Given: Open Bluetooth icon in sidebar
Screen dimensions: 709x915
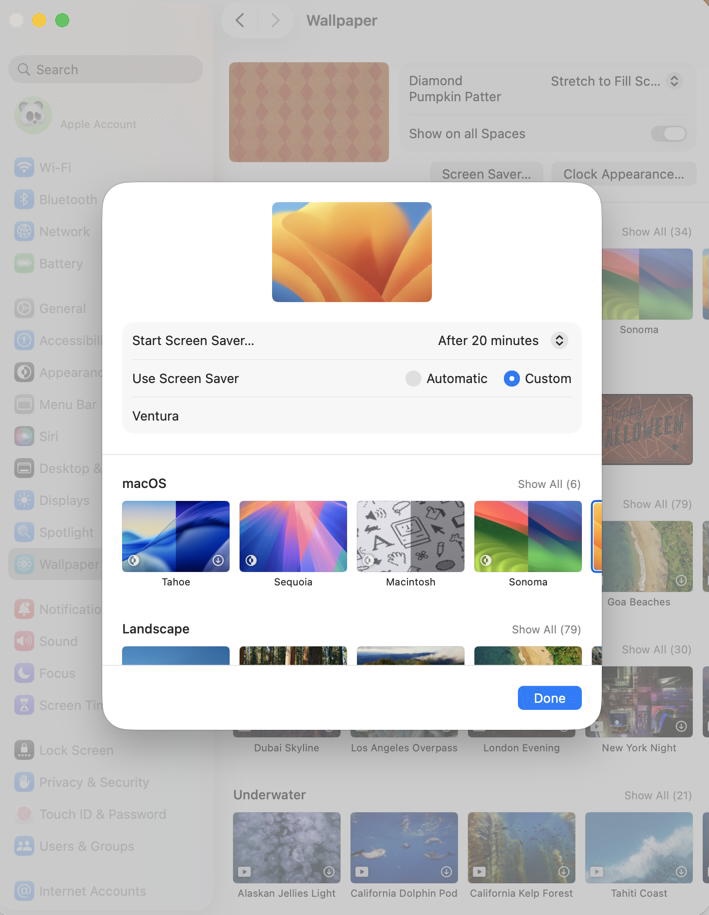Looking at the screenshot, I should point(24,200).
